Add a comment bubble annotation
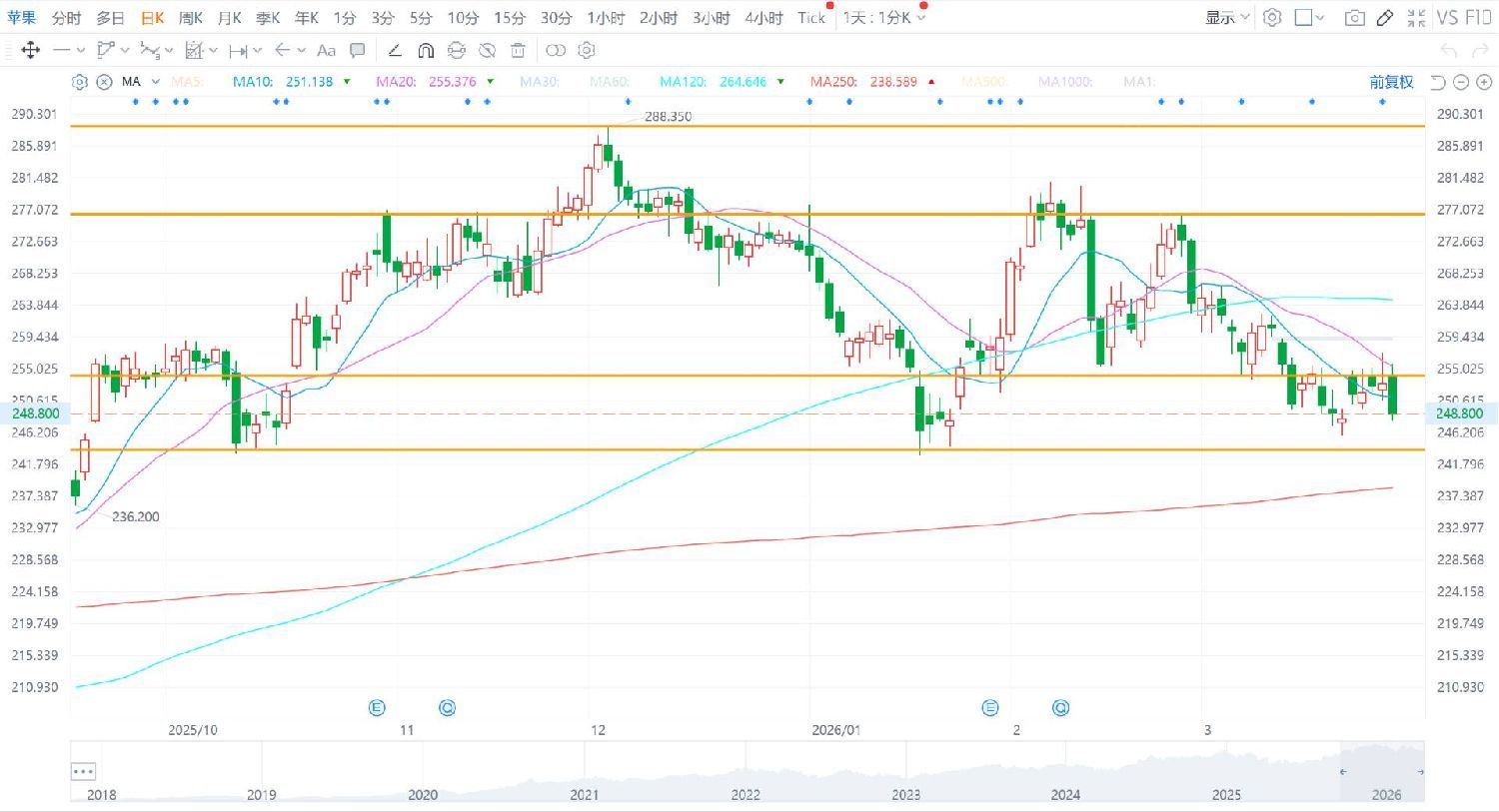Viewport: 1499px width, 812px height. click(x=357, y=50)
